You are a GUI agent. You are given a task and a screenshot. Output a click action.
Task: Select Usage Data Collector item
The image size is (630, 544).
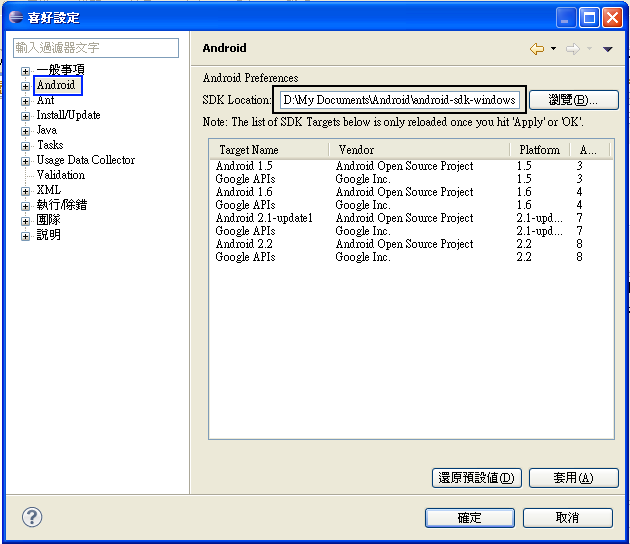pos(86,160)
